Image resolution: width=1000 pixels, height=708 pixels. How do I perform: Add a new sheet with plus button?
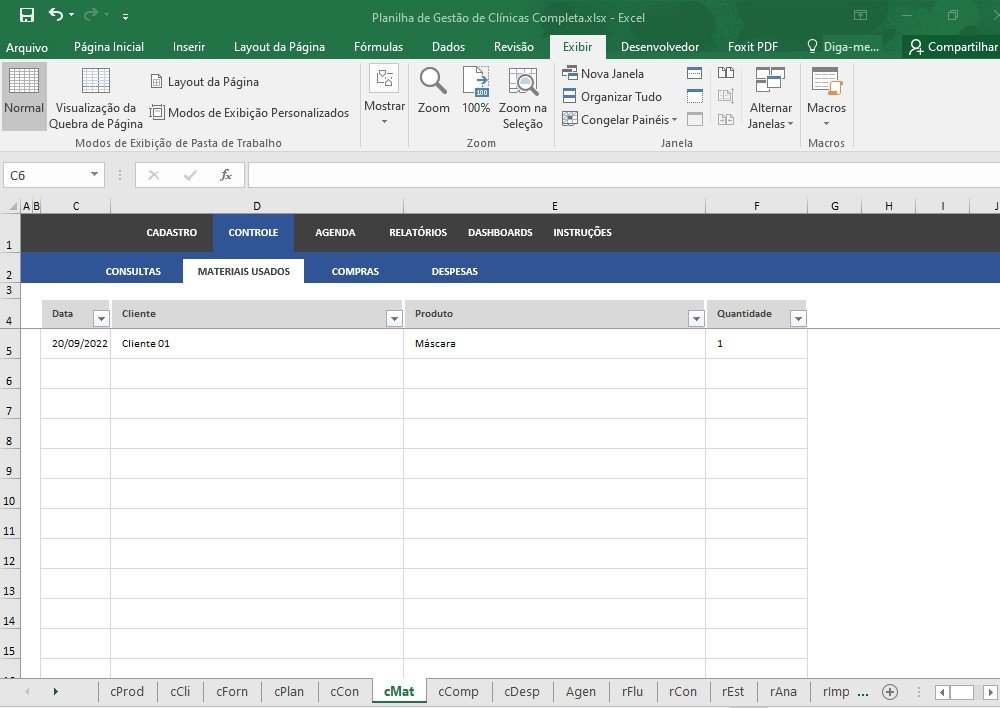click(x=889, y=691)
